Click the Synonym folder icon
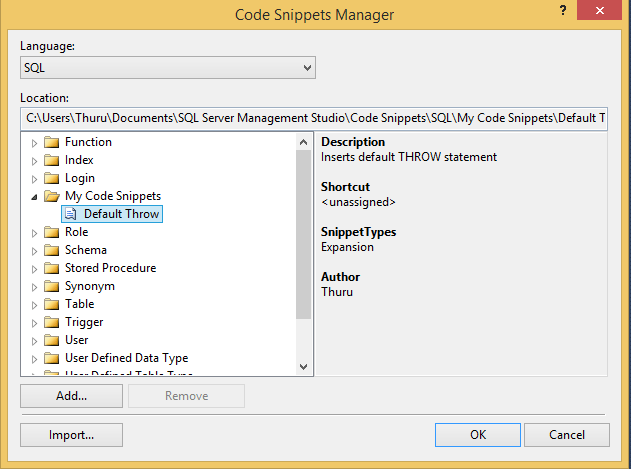Image resolution: width=631 pixels, height=469 pixels. (x=52, y=286)
